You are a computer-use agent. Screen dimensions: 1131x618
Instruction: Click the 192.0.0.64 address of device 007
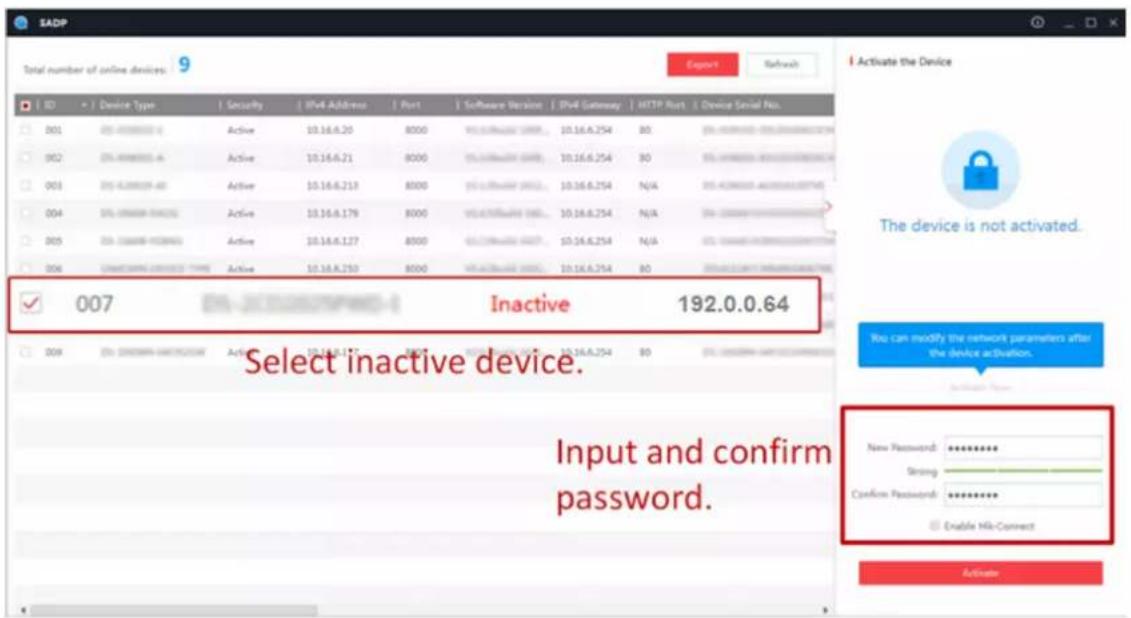click(x=733, y=304)
